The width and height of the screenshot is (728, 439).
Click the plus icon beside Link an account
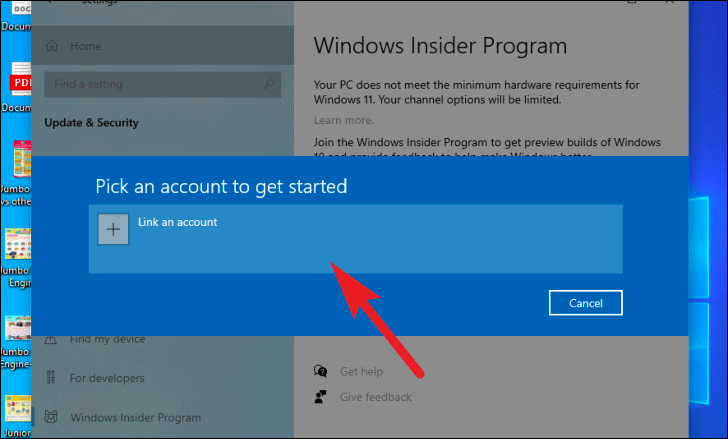(113, 229)
